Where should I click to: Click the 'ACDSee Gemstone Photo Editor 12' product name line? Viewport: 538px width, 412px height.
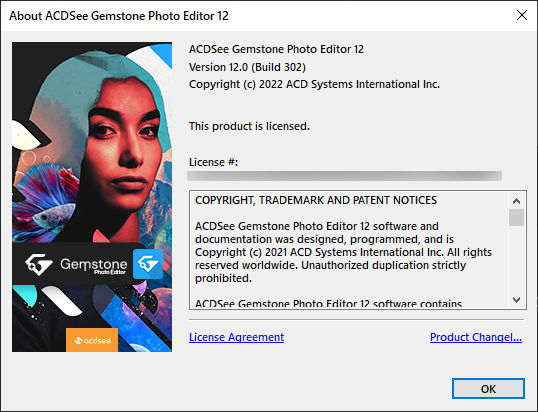click(x=276, y=49)
